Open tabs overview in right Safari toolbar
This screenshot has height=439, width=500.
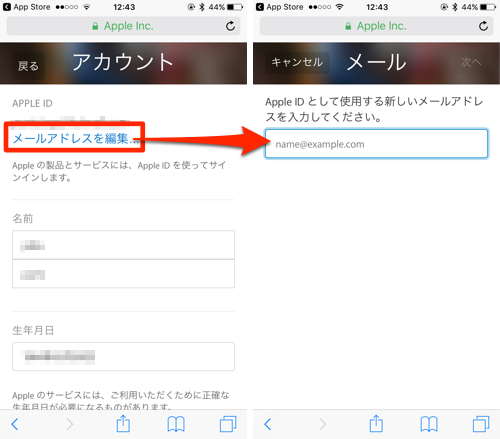(x=481, y=424)
